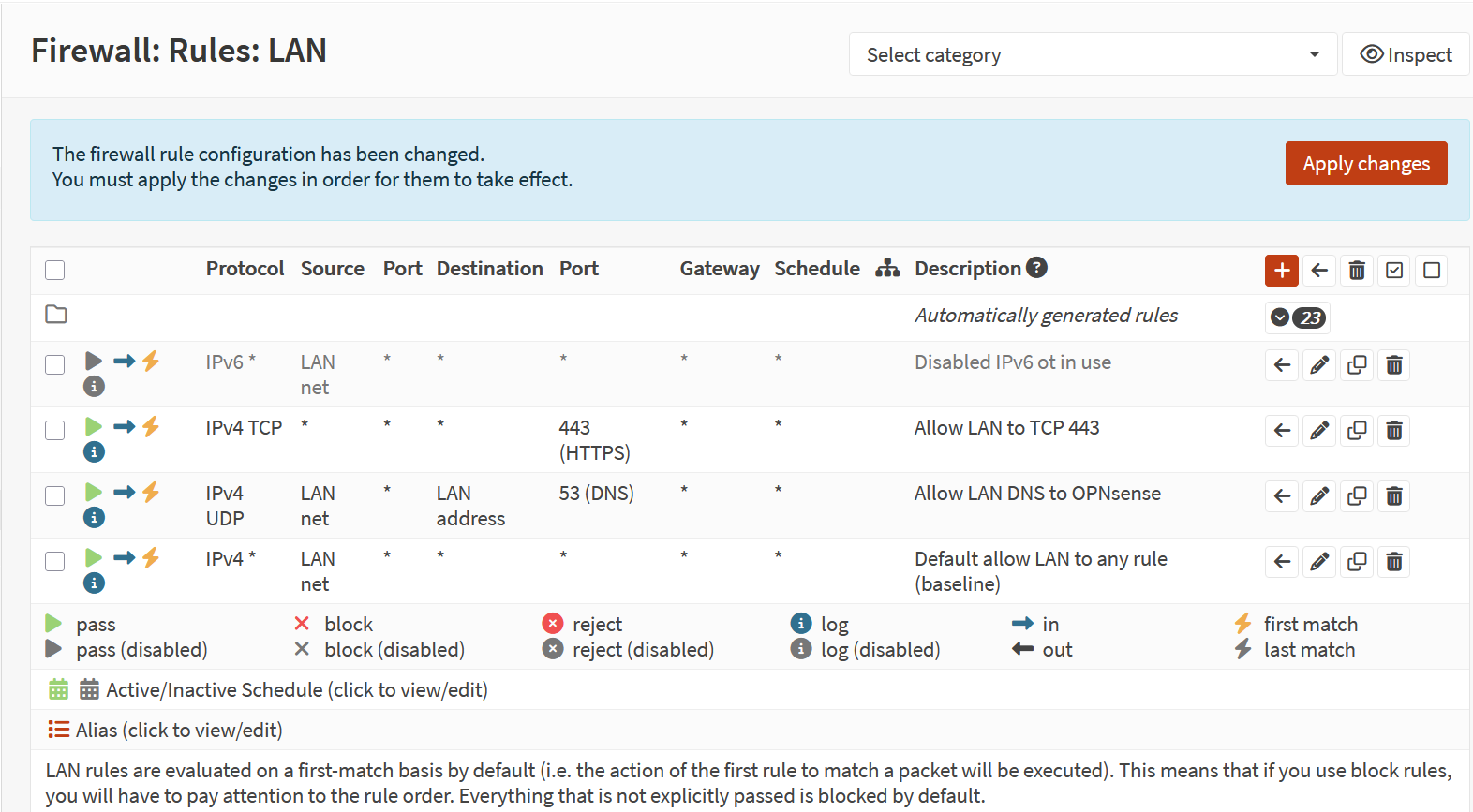This screenshot has width=1473, height=812.
Task: Click the orange plus add rule button
Action: pos(1281,271)
